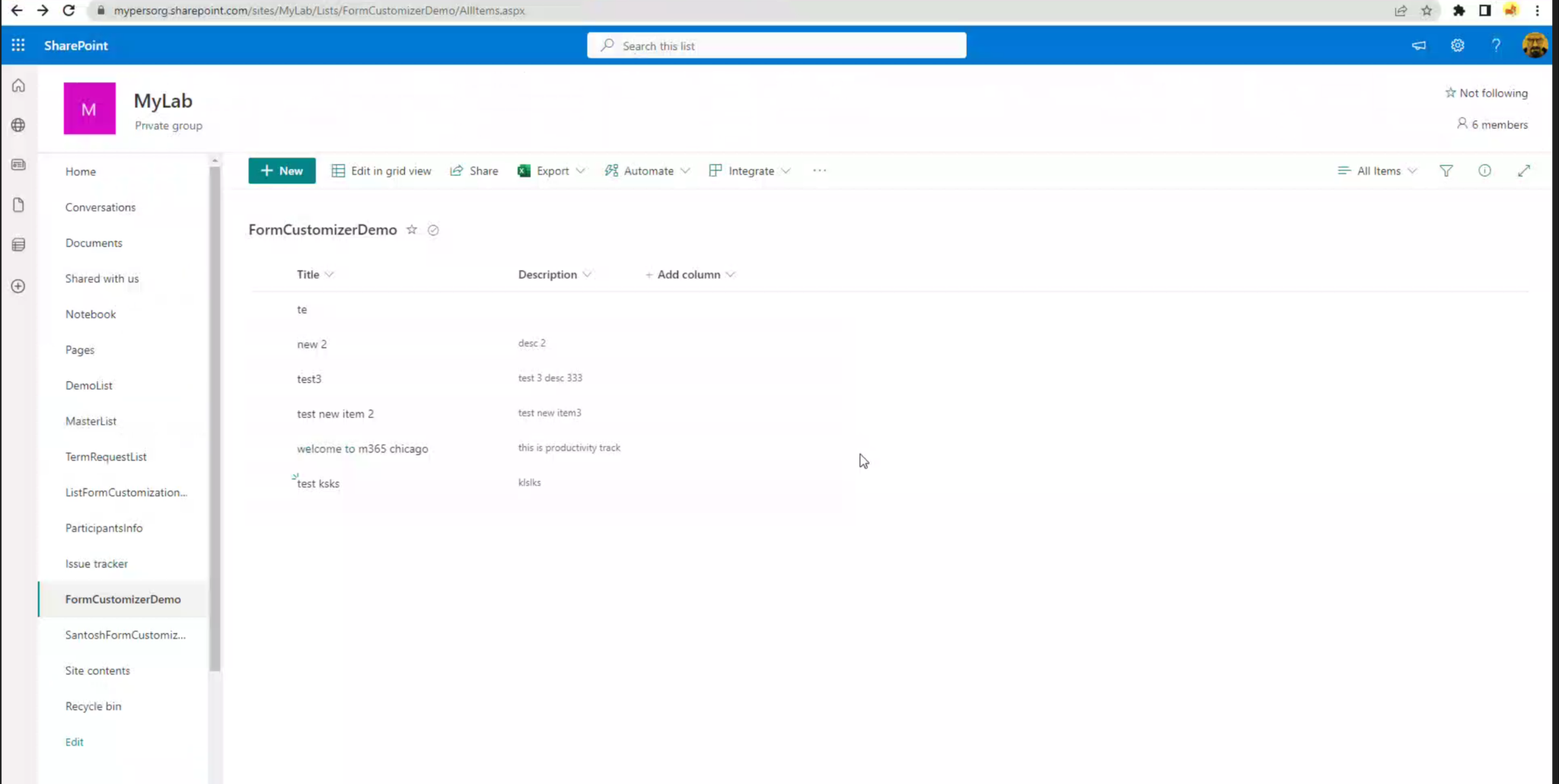Favorite FormCustomizerDemo with the star

click(x=412, y=229)
